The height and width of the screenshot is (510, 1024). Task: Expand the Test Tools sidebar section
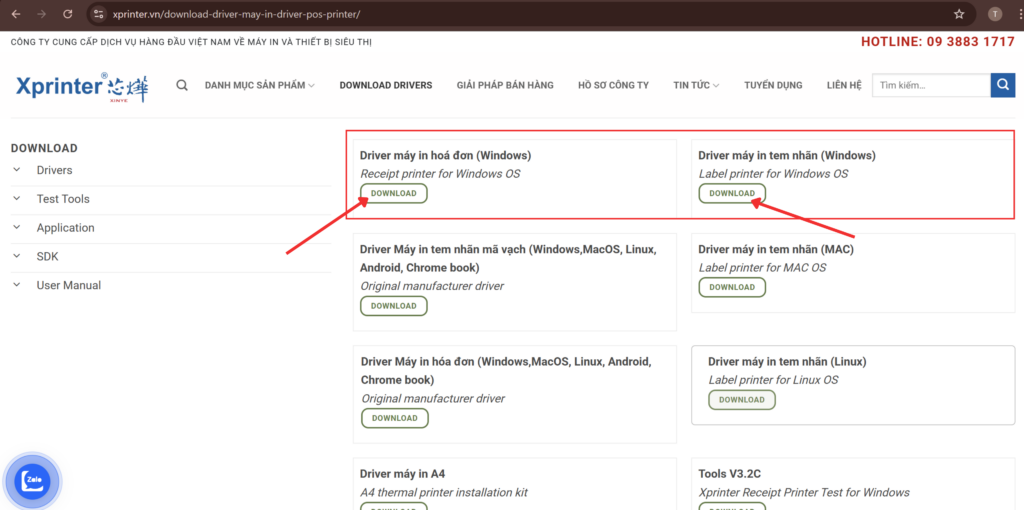tap(62, 199)
